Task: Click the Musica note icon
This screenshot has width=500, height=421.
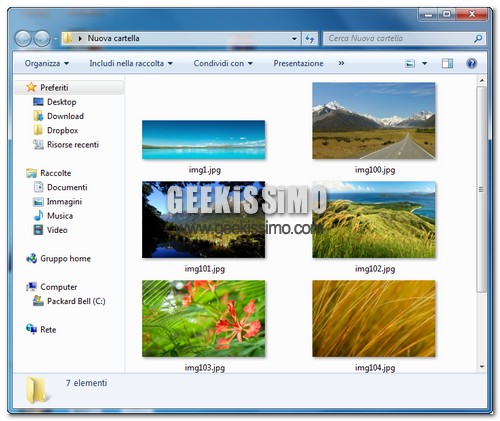Action: click(38, 215)
